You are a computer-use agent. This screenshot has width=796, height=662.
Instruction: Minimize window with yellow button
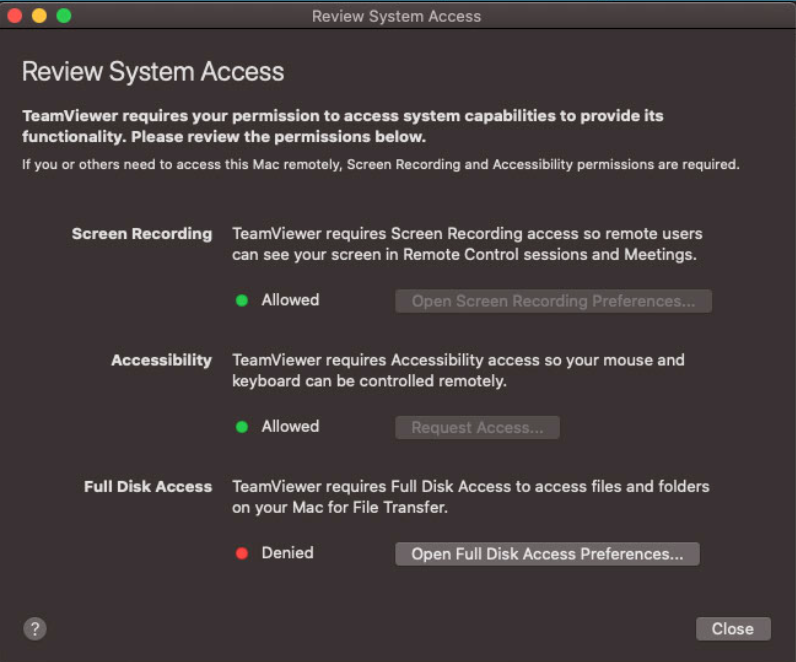pos(39,16)
